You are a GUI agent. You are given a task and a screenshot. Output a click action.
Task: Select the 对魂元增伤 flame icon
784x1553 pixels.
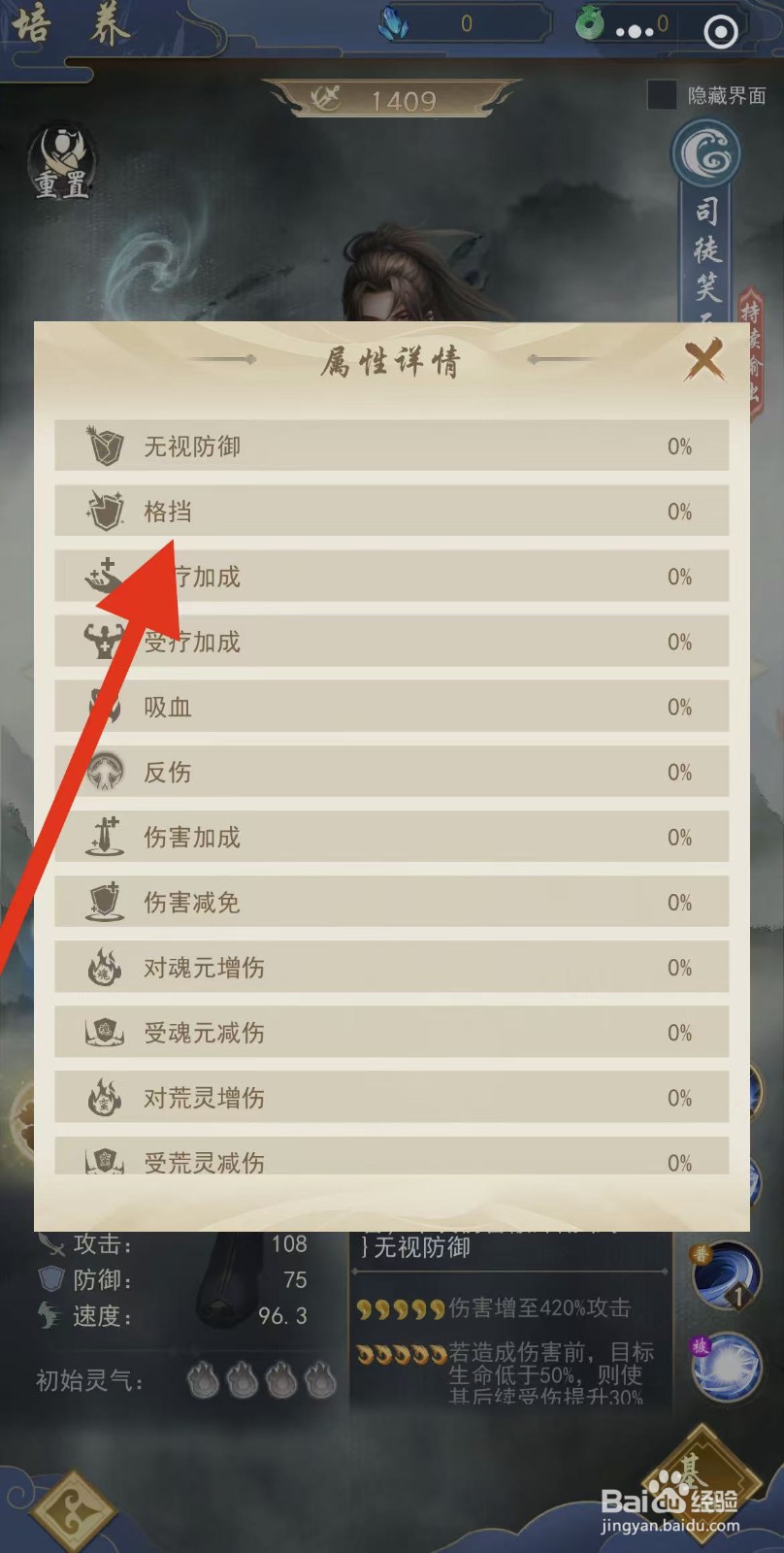[105, 968]
